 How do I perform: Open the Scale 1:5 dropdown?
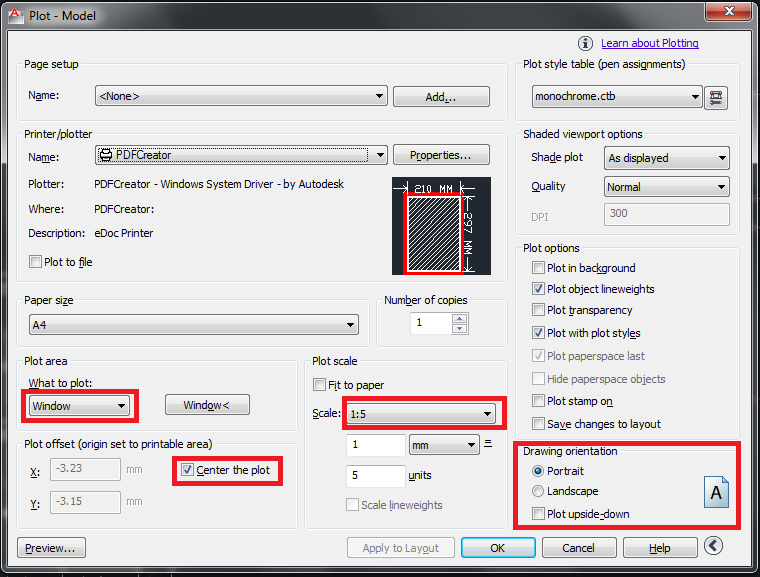(421, 414)
